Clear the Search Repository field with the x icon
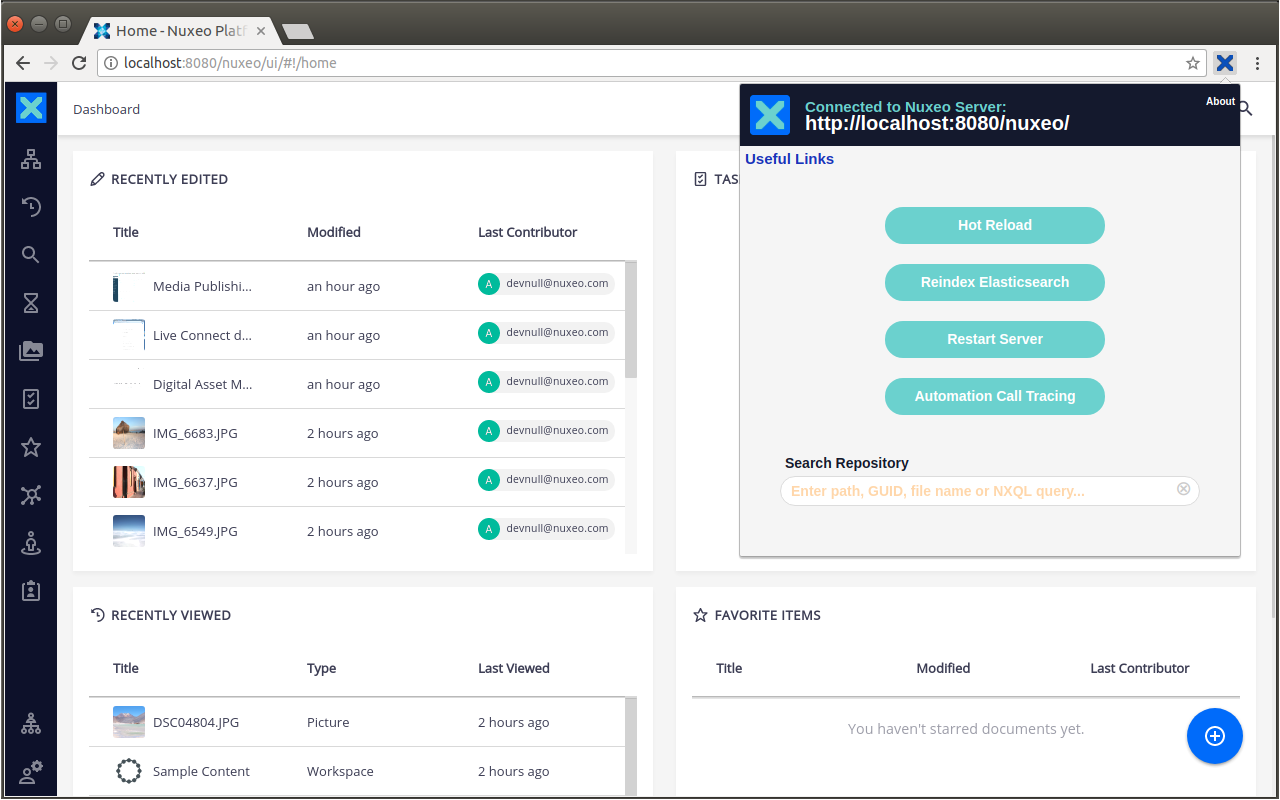Screen dimensions: 1280x800 tap(1184, 489)
